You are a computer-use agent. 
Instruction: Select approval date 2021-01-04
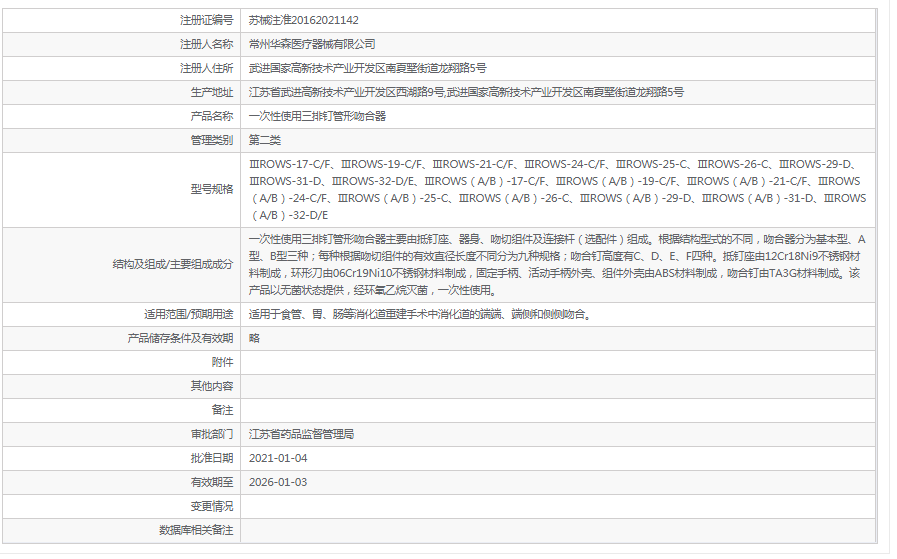pos(278,459)
